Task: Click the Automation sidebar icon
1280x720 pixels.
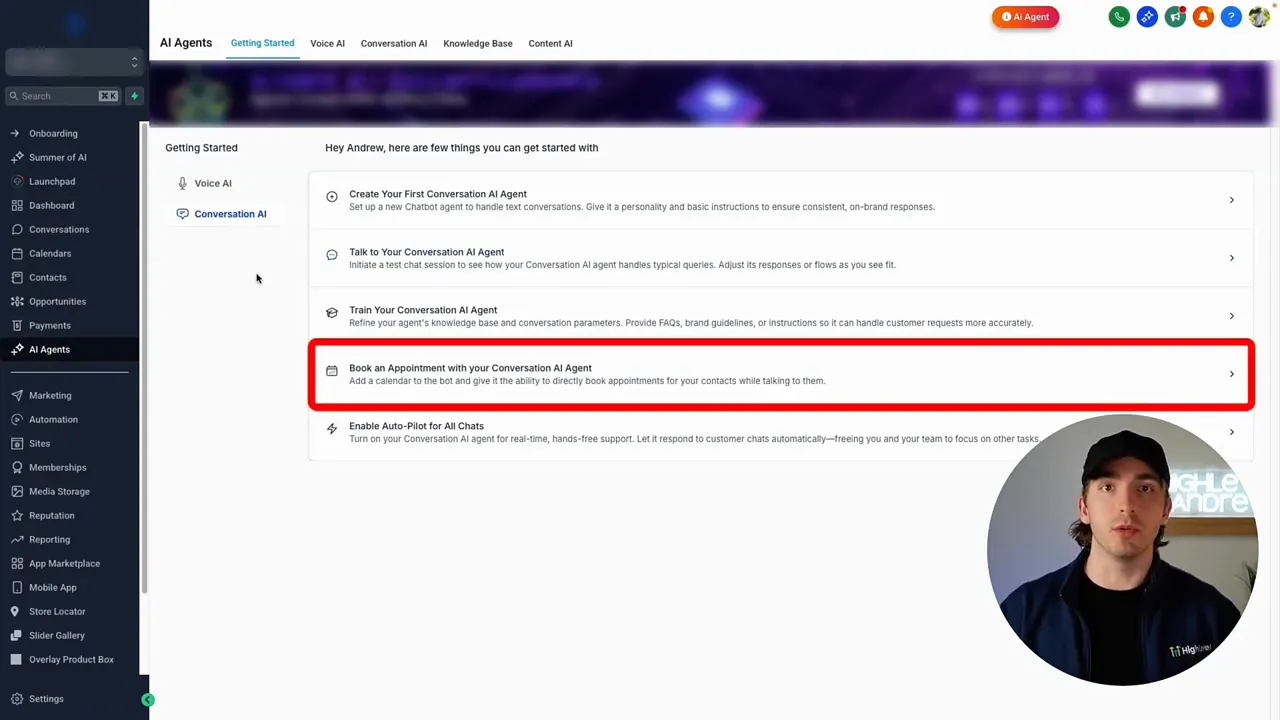Action: (17, 419)
